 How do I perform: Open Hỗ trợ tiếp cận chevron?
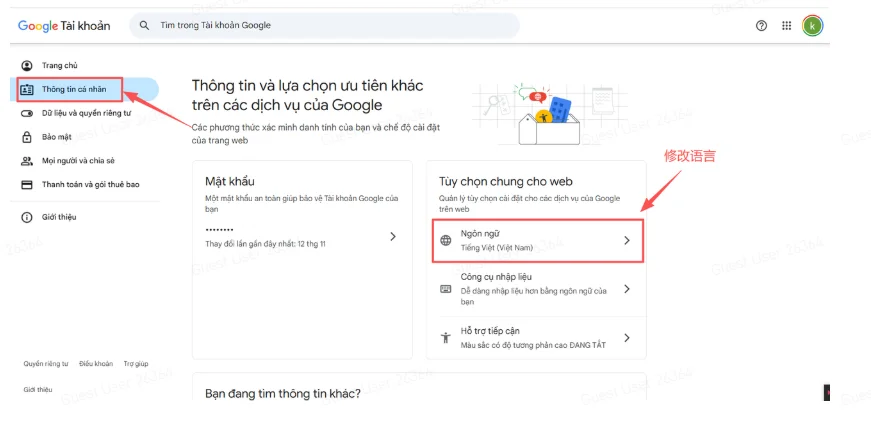coord(627,338)
